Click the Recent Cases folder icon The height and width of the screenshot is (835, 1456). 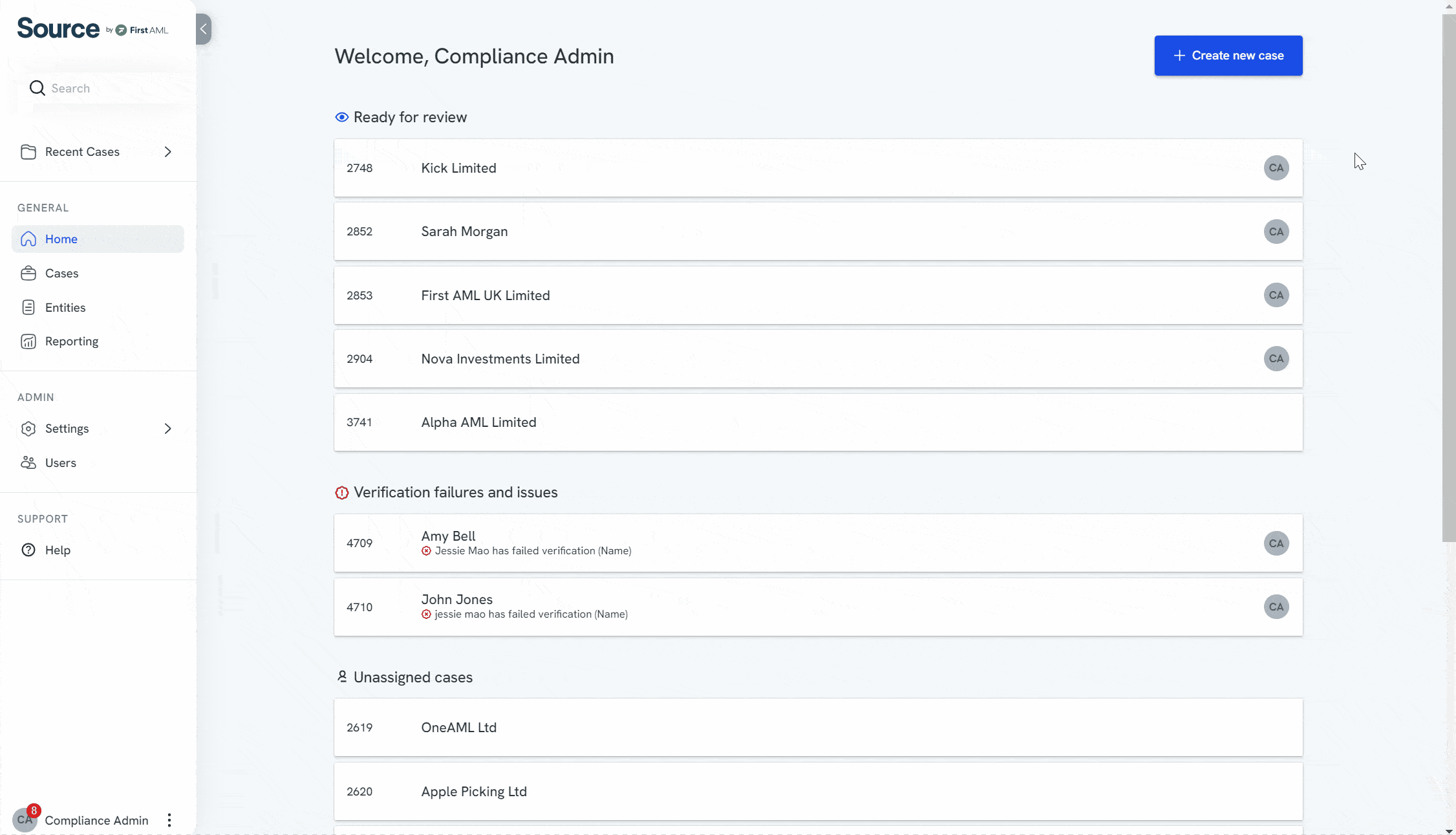pos(28,152)
